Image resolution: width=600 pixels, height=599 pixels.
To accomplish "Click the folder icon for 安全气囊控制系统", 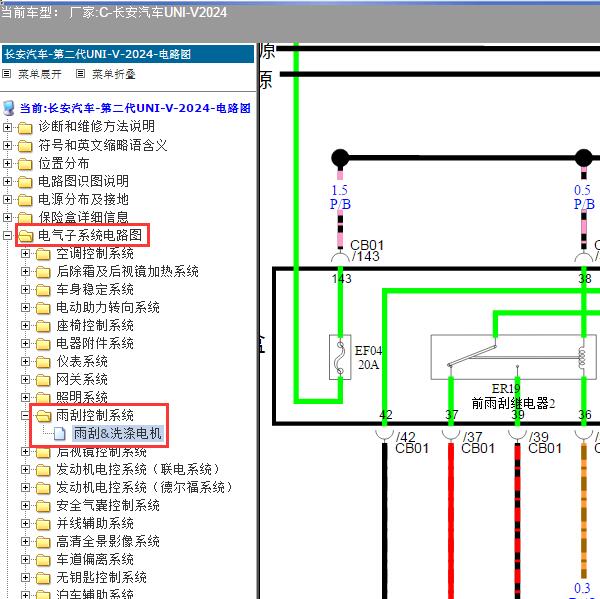I will (43, 506).
